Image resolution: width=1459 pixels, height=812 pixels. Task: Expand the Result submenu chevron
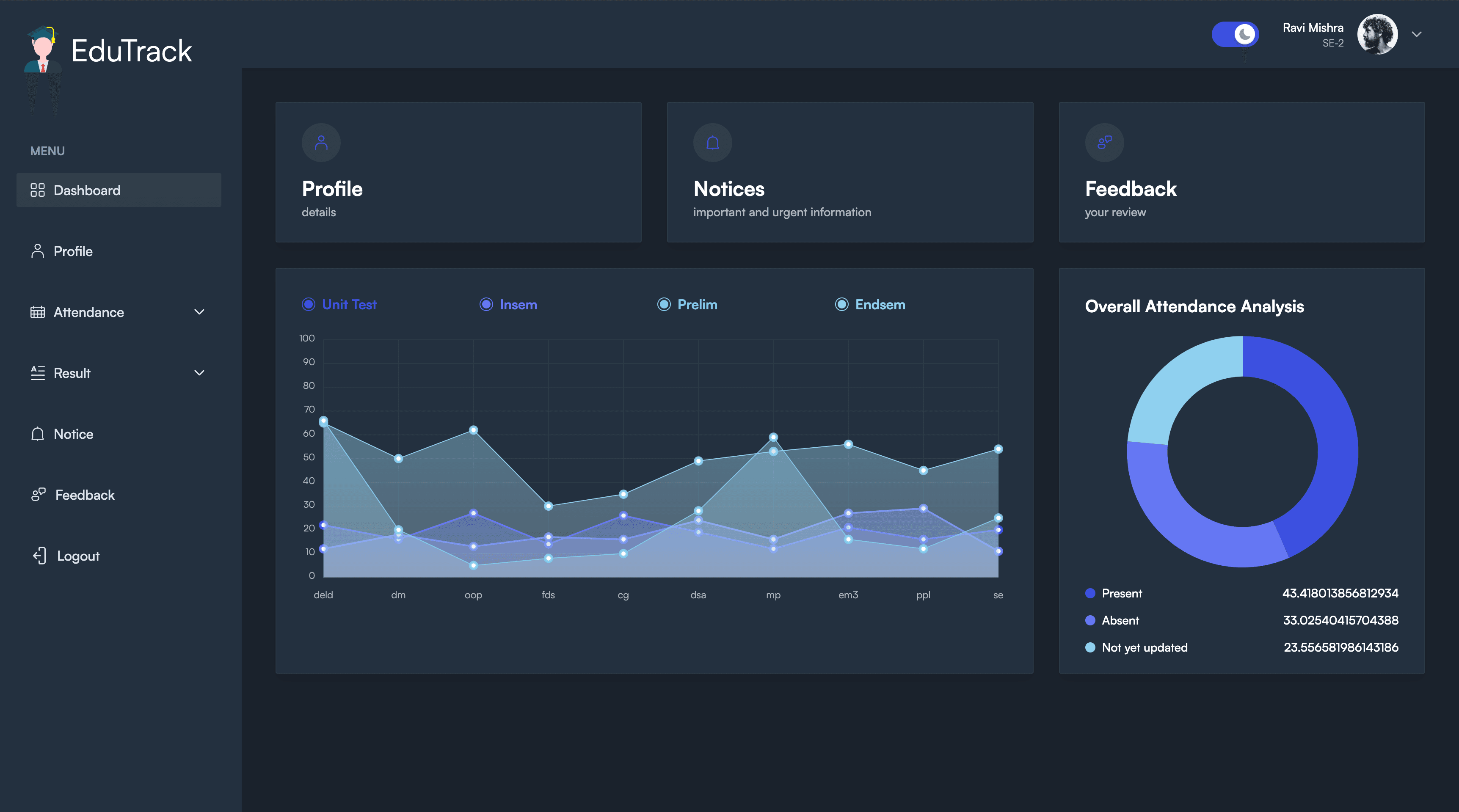click(x=199, y=373)
